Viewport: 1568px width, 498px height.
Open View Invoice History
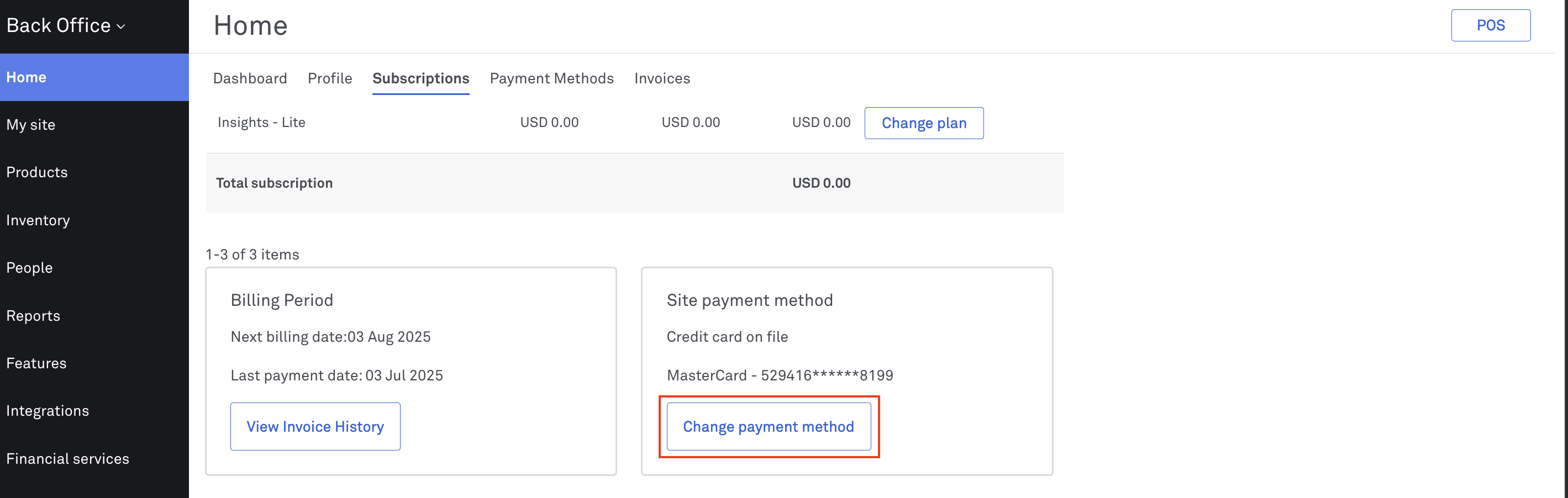[x=315, y=426]
